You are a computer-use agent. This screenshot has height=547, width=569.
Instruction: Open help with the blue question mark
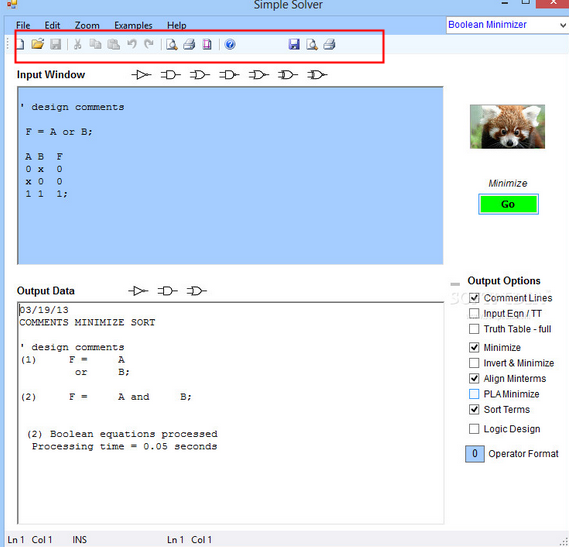230,44
